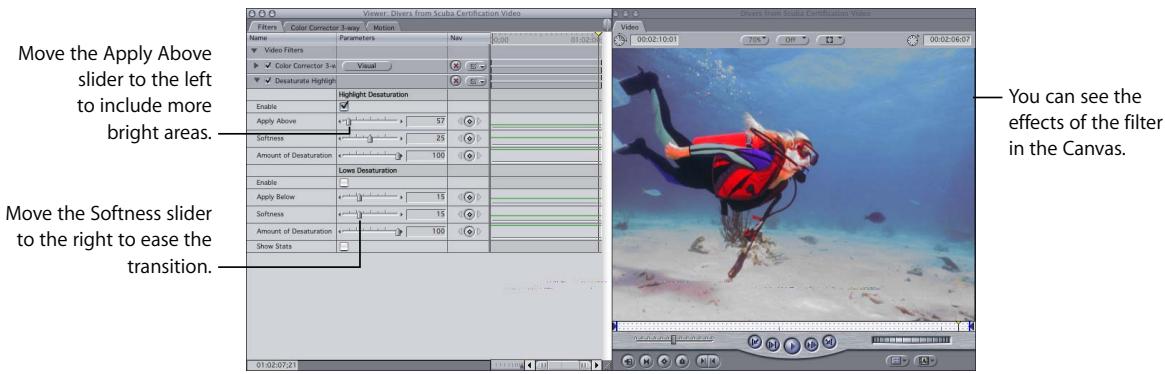
Task: Open Desaturate Highlights keyframe pop-up menu
Action: tap(476, 80)
